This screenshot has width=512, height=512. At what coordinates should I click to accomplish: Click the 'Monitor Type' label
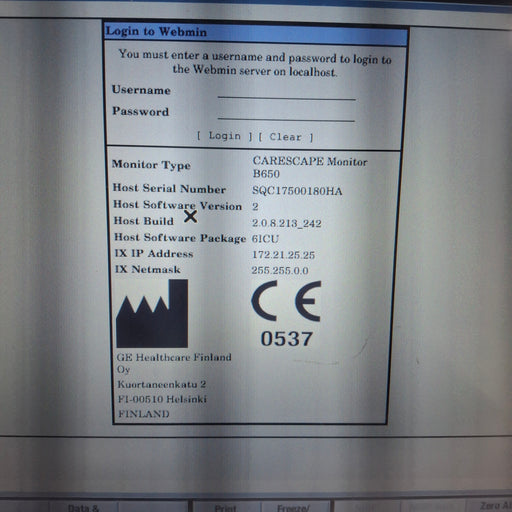(x=151, y=165)
